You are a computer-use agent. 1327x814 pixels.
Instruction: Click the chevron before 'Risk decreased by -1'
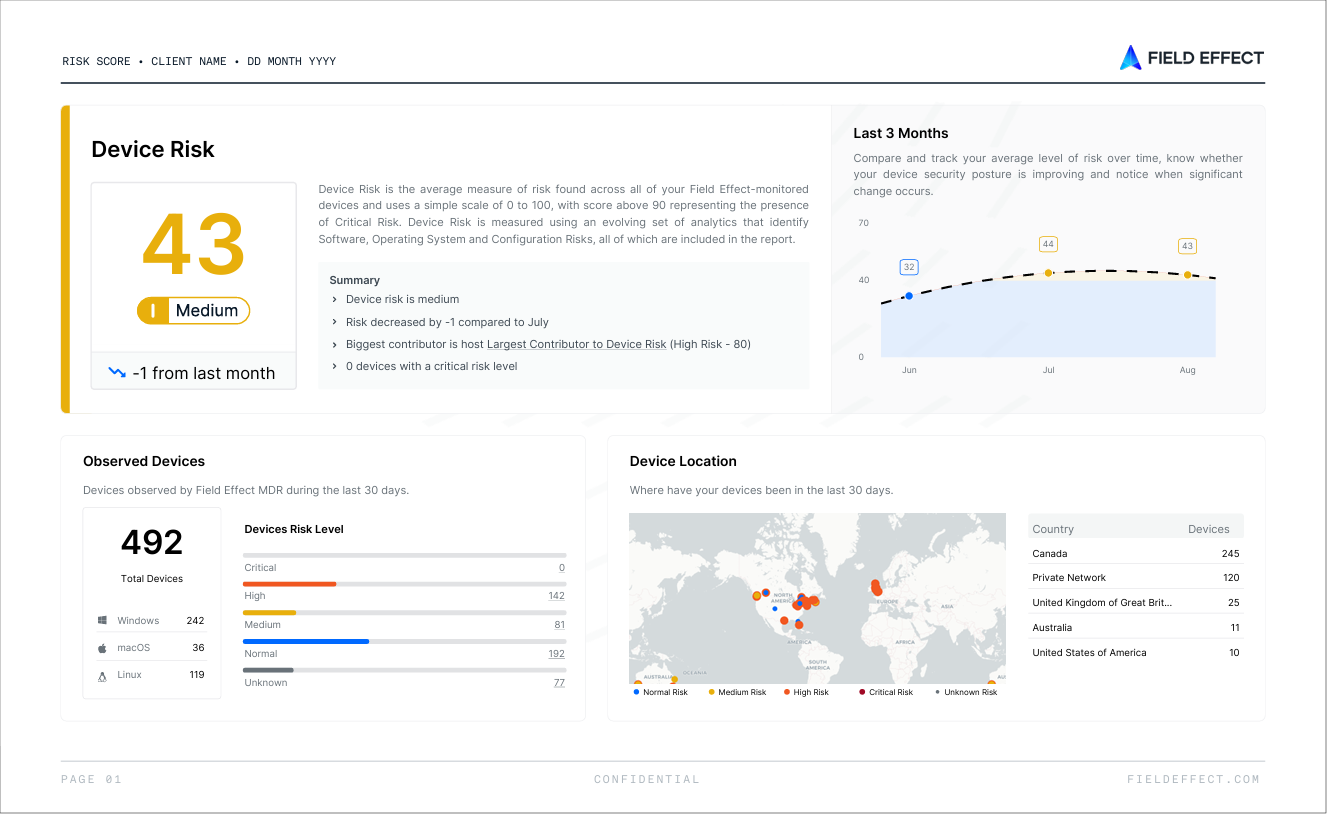pos(334,322)
